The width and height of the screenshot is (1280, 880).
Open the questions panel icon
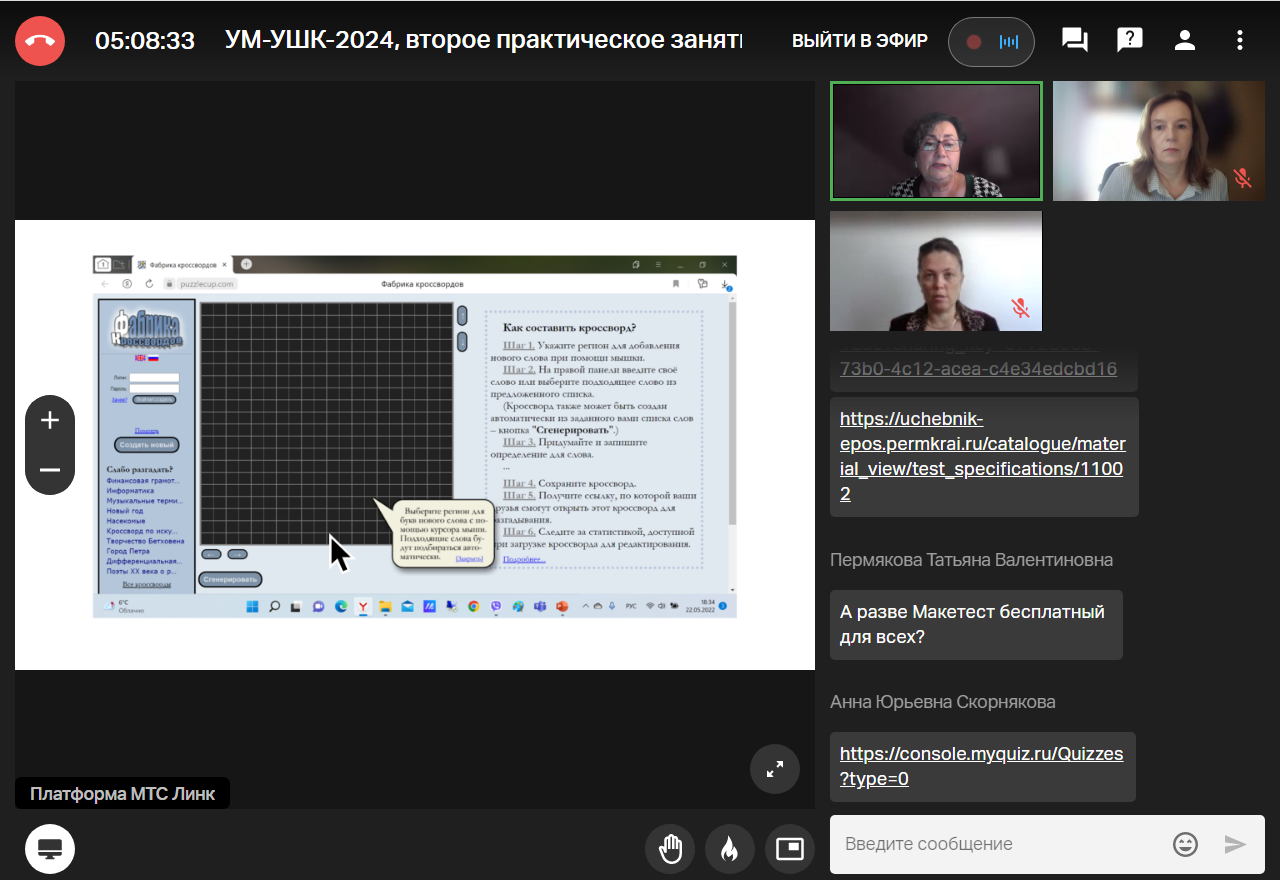tap(1130, 41)
